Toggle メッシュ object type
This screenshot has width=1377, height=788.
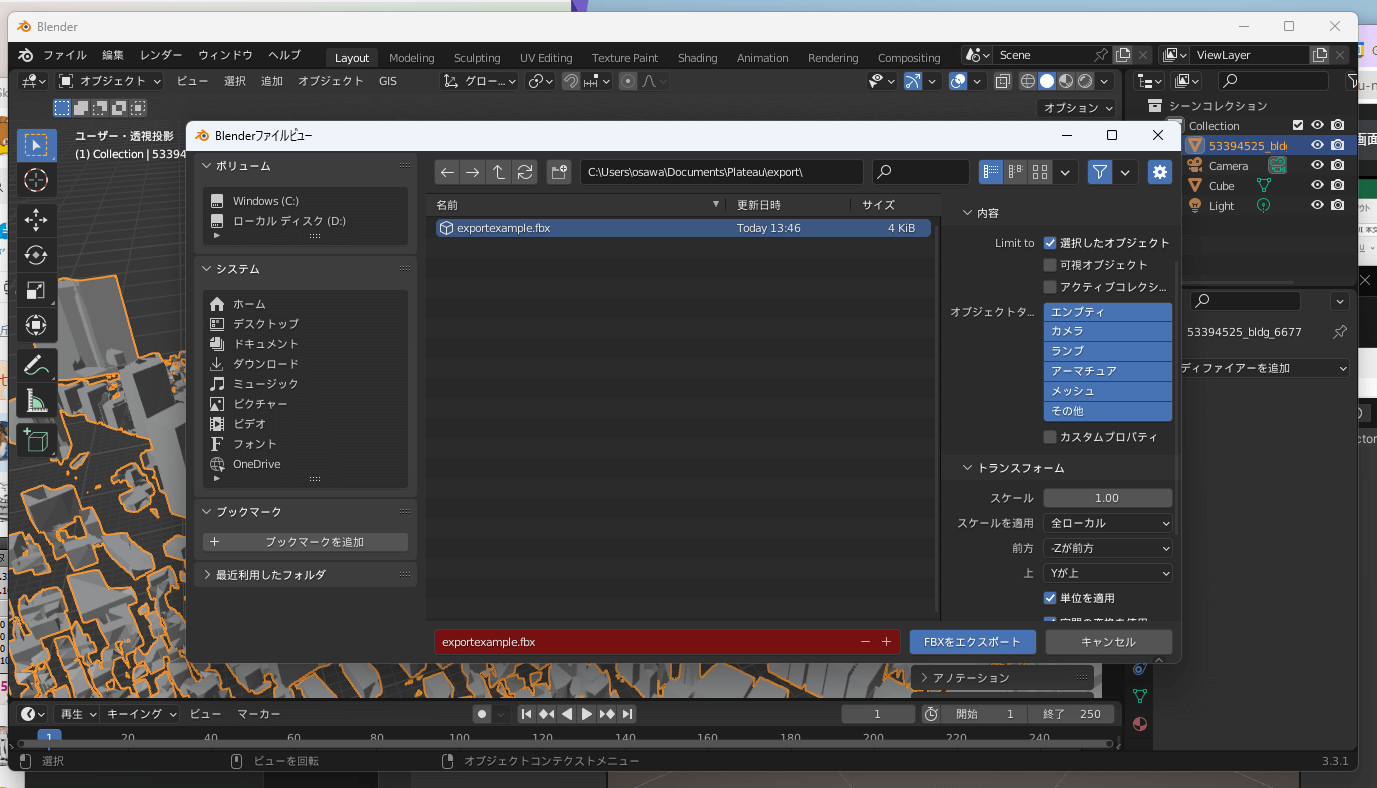1107,391
